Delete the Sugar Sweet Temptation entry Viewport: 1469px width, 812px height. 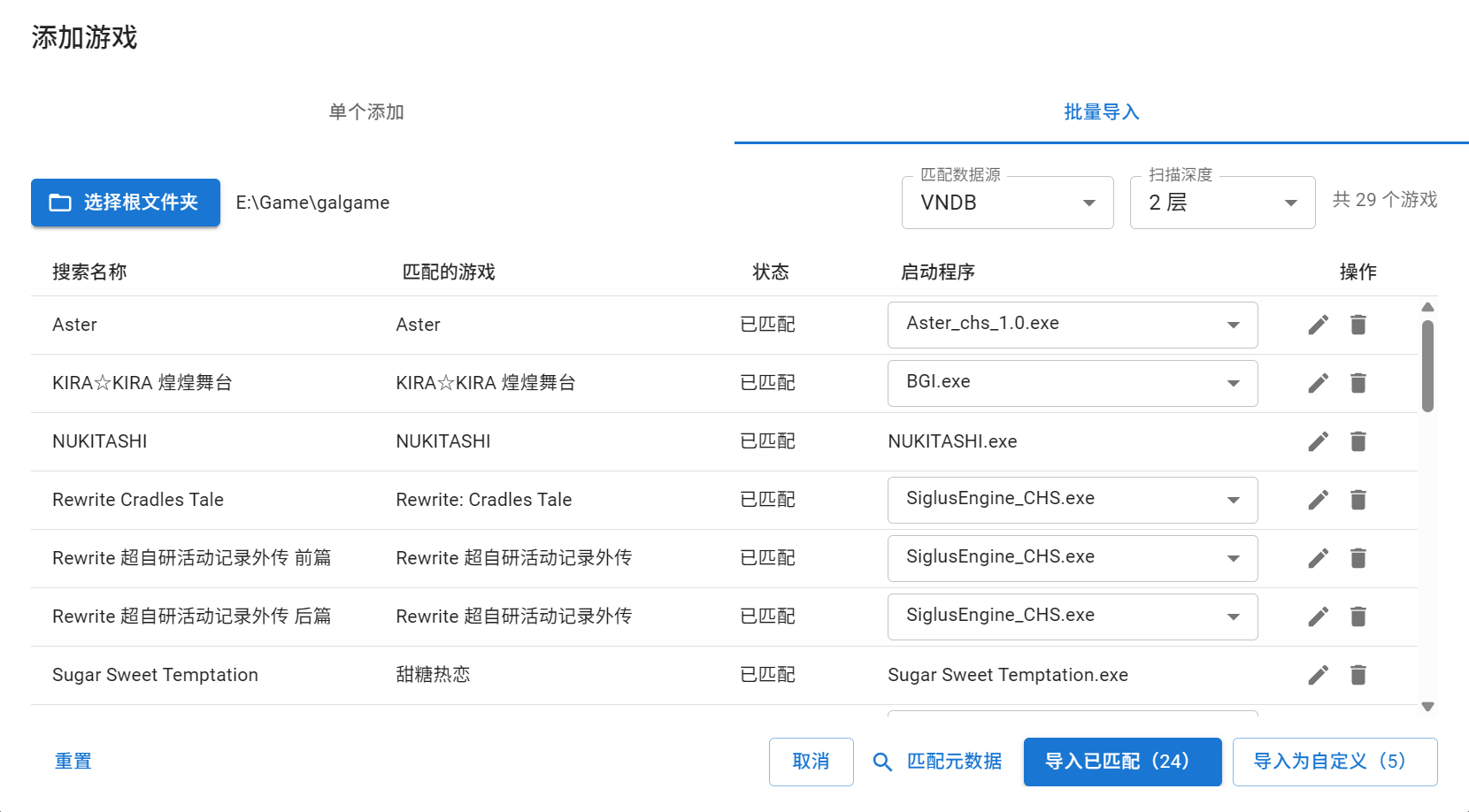1358,675
